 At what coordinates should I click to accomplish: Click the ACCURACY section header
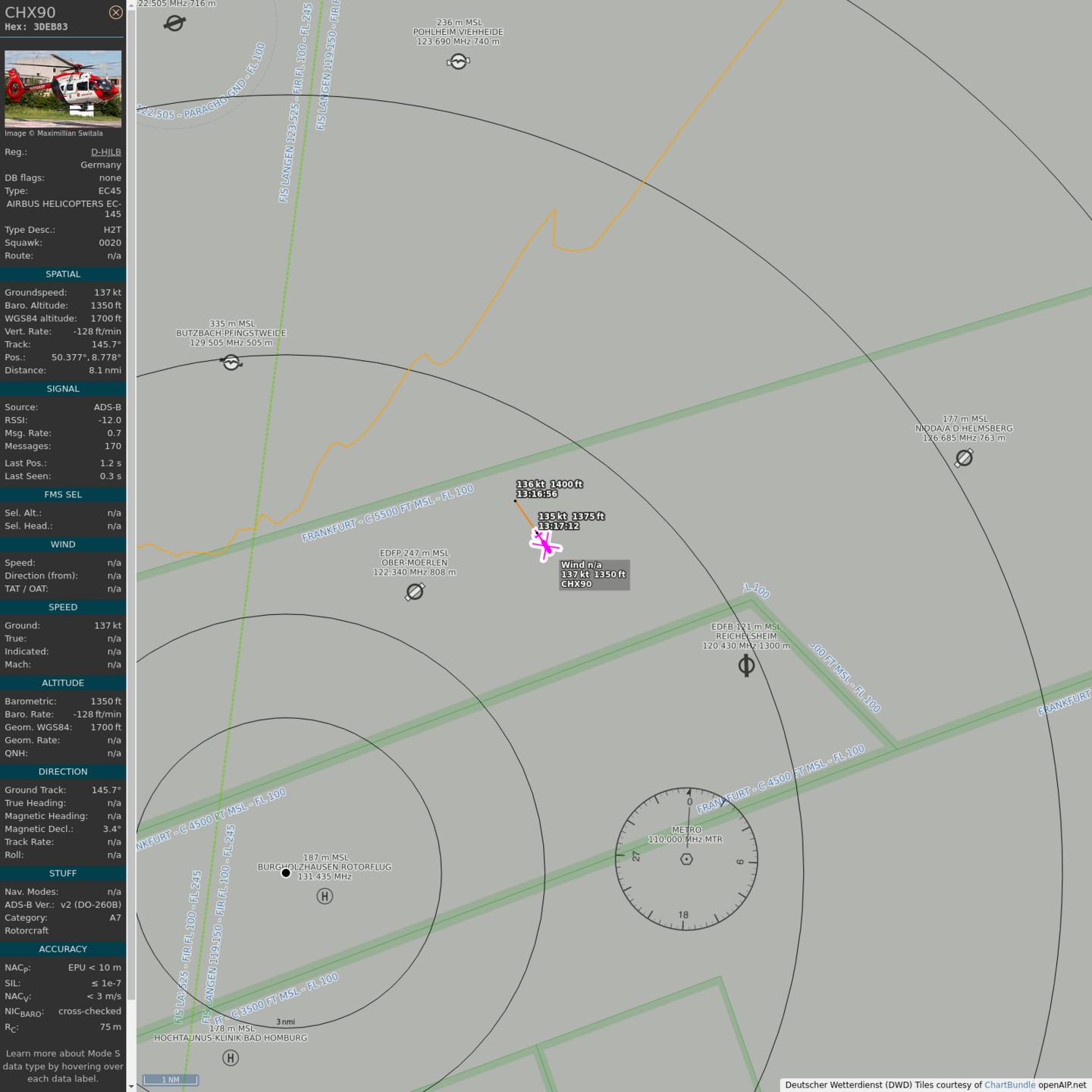(x=63, y=949)
